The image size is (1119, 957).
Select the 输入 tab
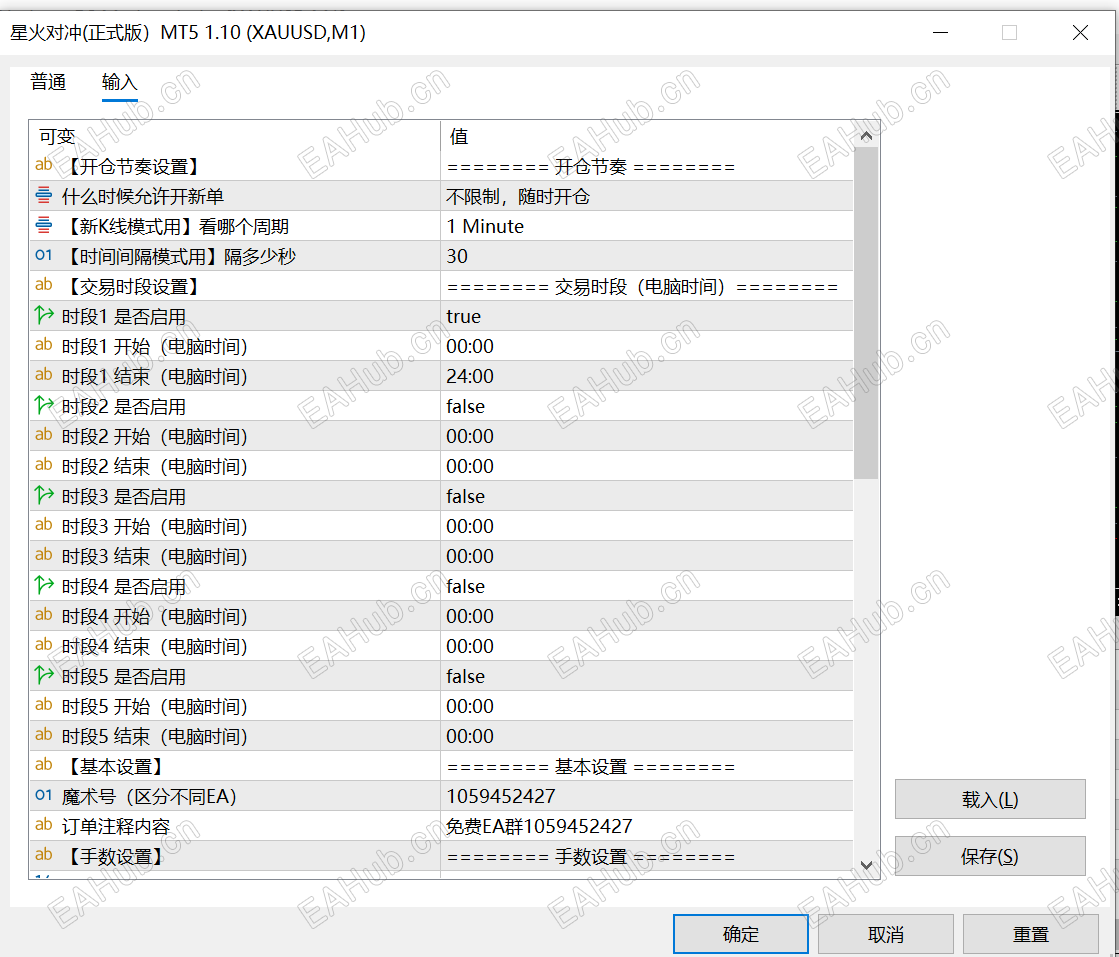pyautogui.click(x=119, y=82)
